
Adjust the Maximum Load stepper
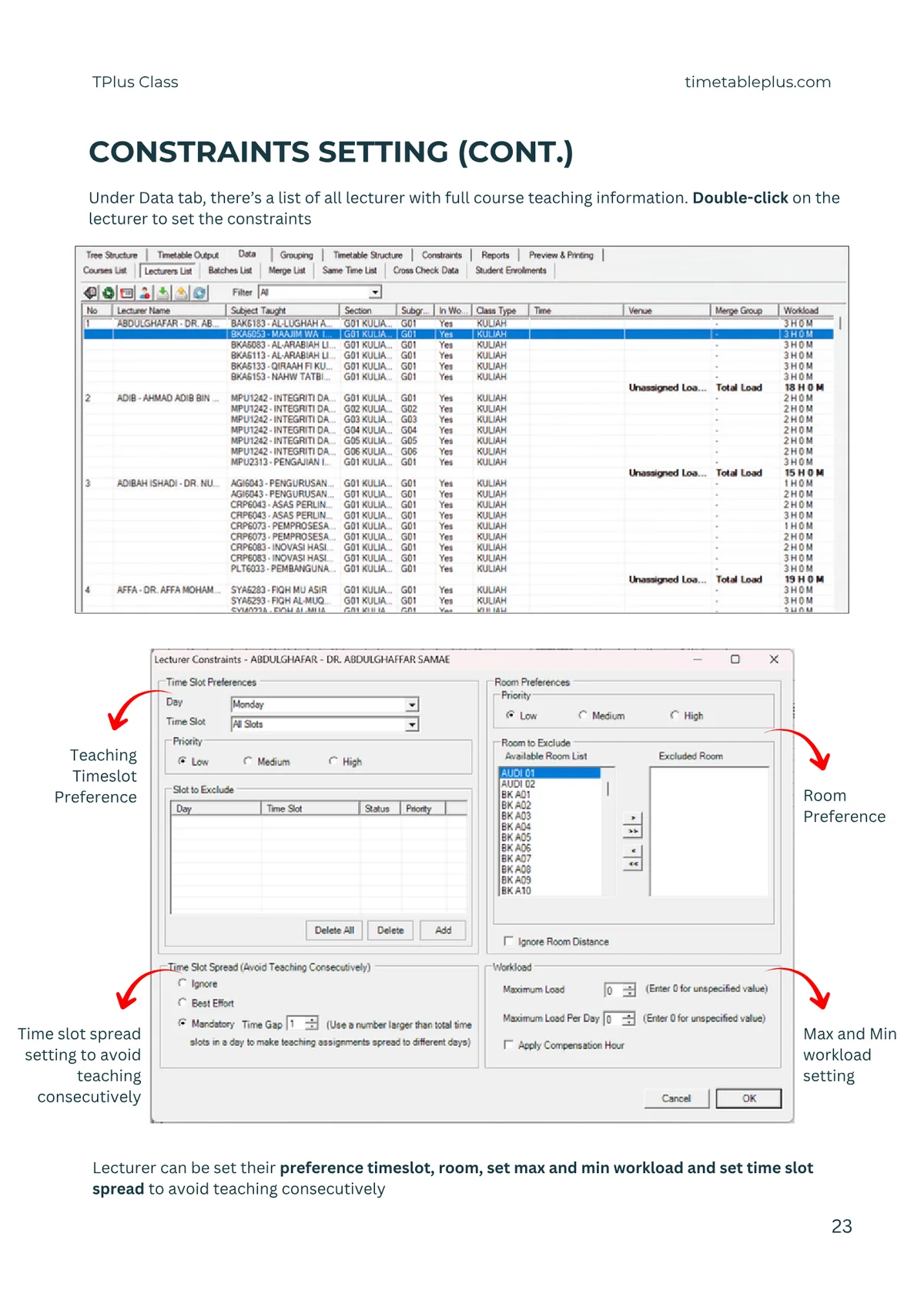(629, 990)
